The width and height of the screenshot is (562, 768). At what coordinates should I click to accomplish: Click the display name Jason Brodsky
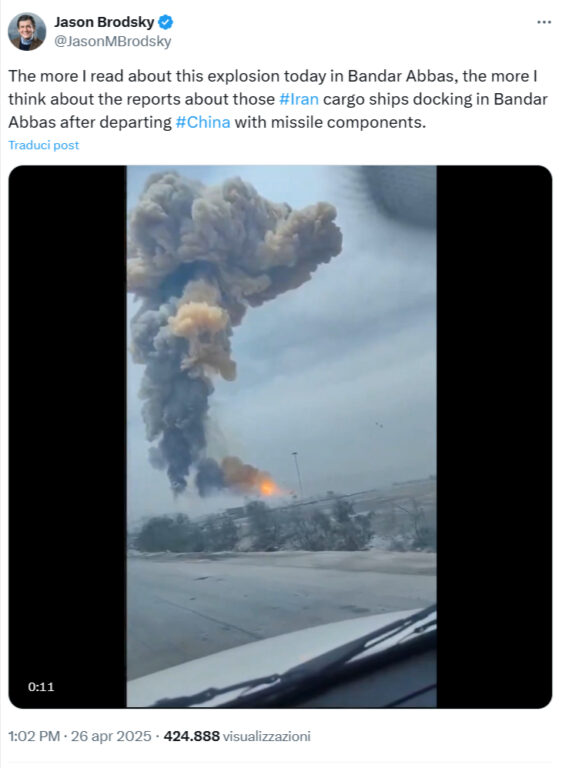click(x=104, y=22)
